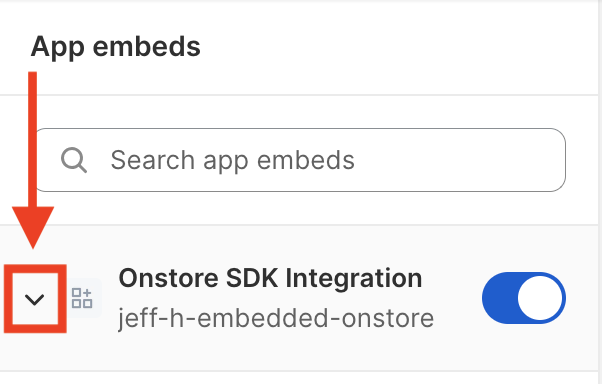Select the Onstore SDK Integration embed row

299,298
